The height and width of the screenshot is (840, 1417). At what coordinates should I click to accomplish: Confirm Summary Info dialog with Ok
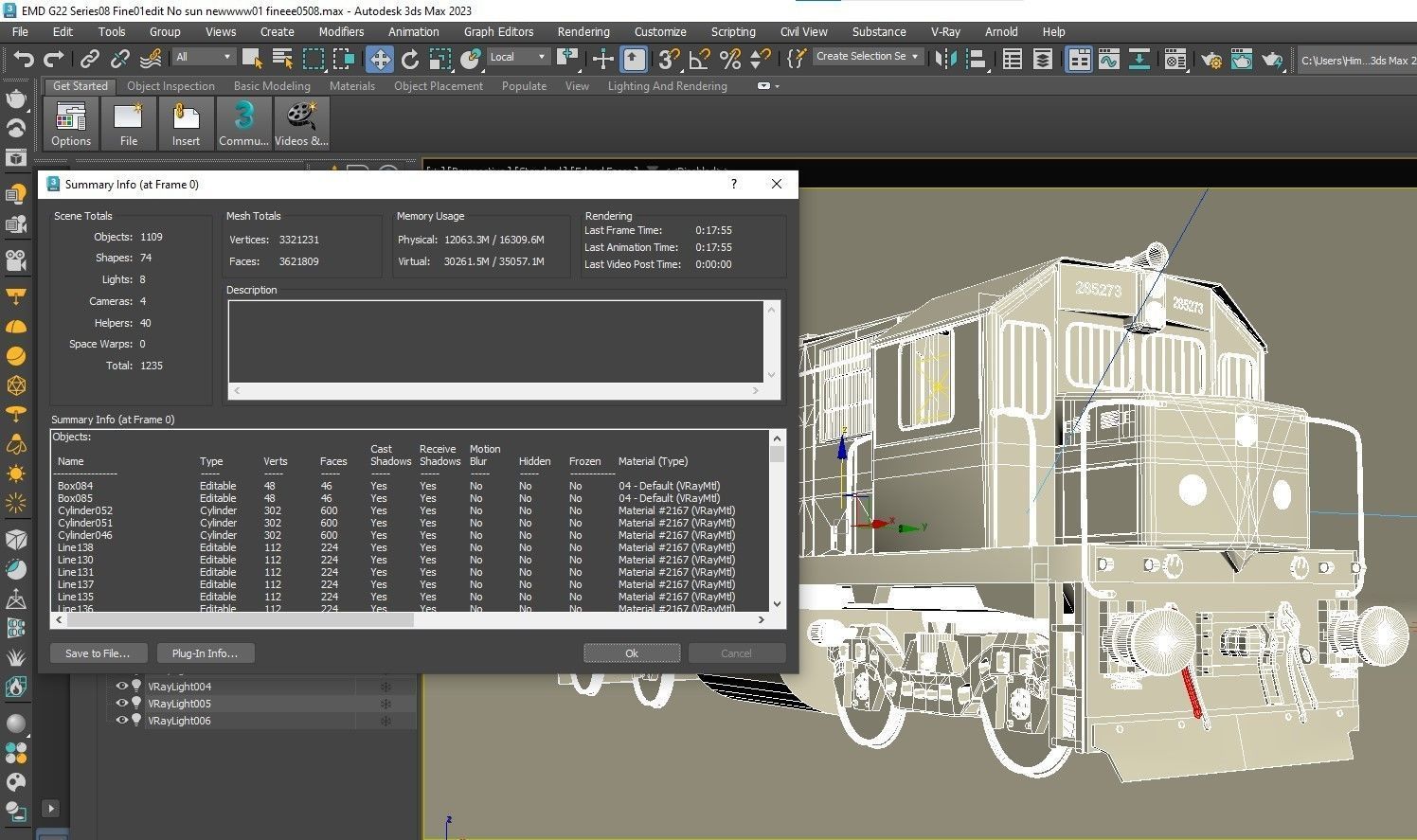click(x=632, y=653)
